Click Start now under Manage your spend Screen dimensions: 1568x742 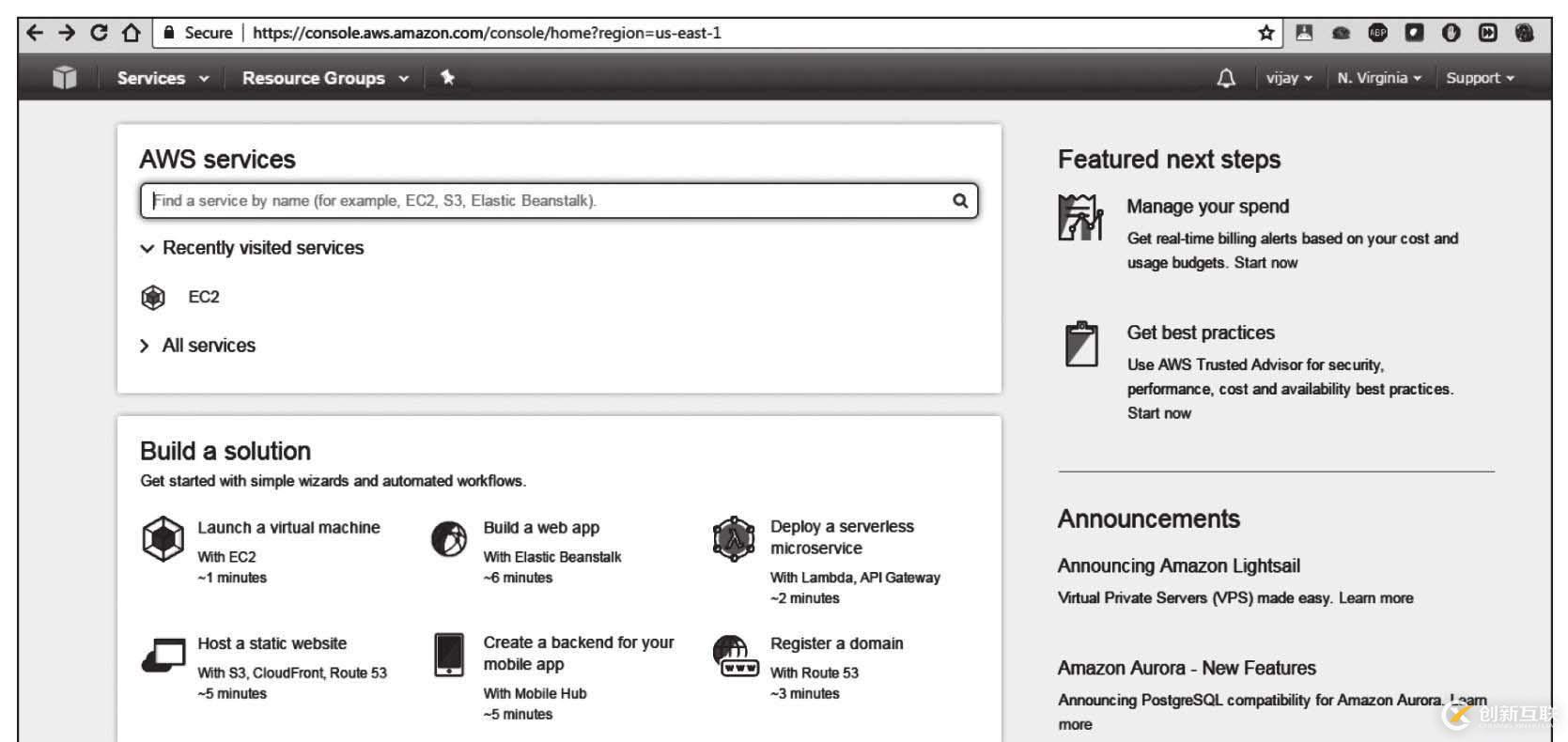1265,263
